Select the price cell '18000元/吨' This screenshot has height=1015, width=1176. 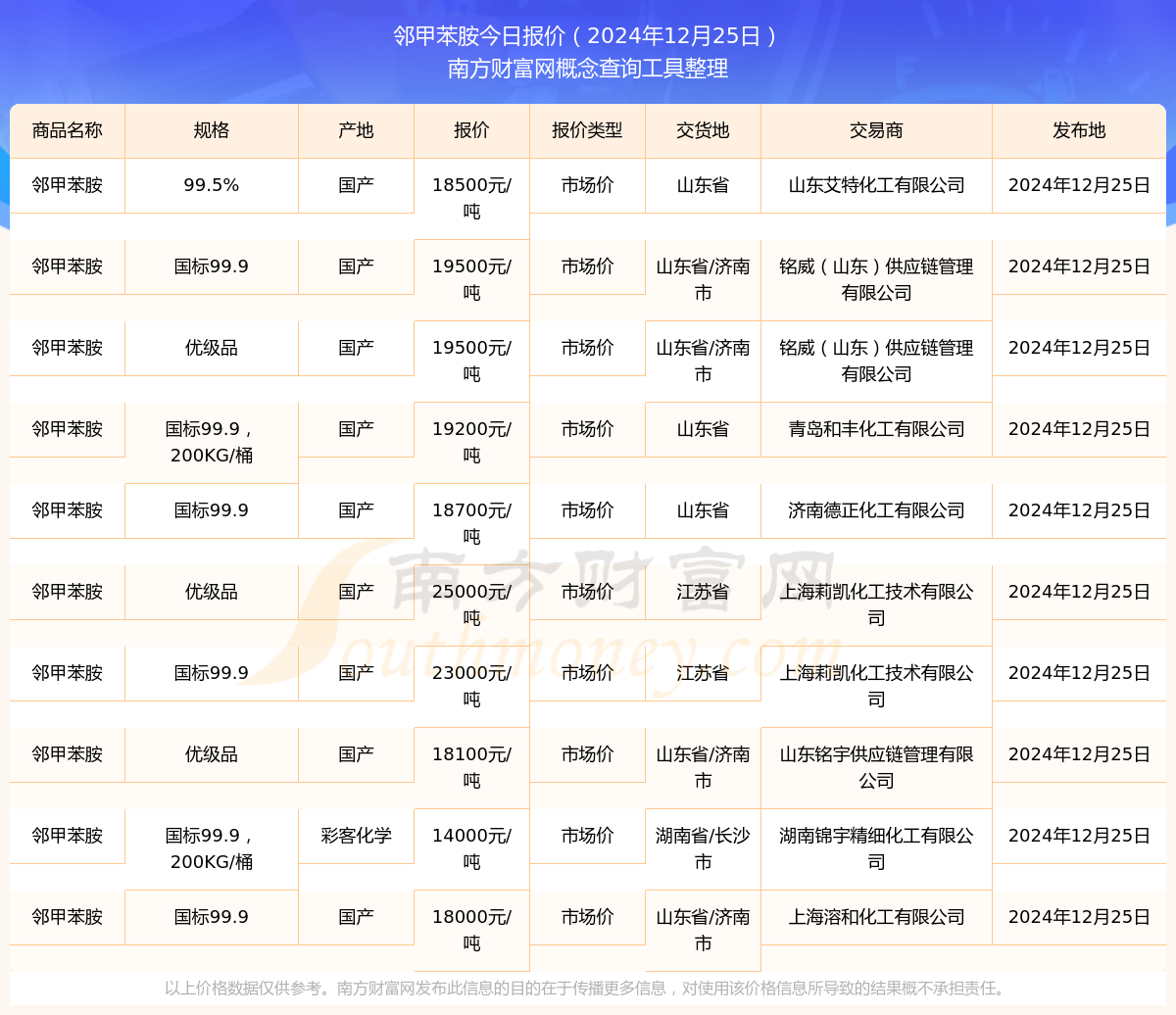point(471,931)
